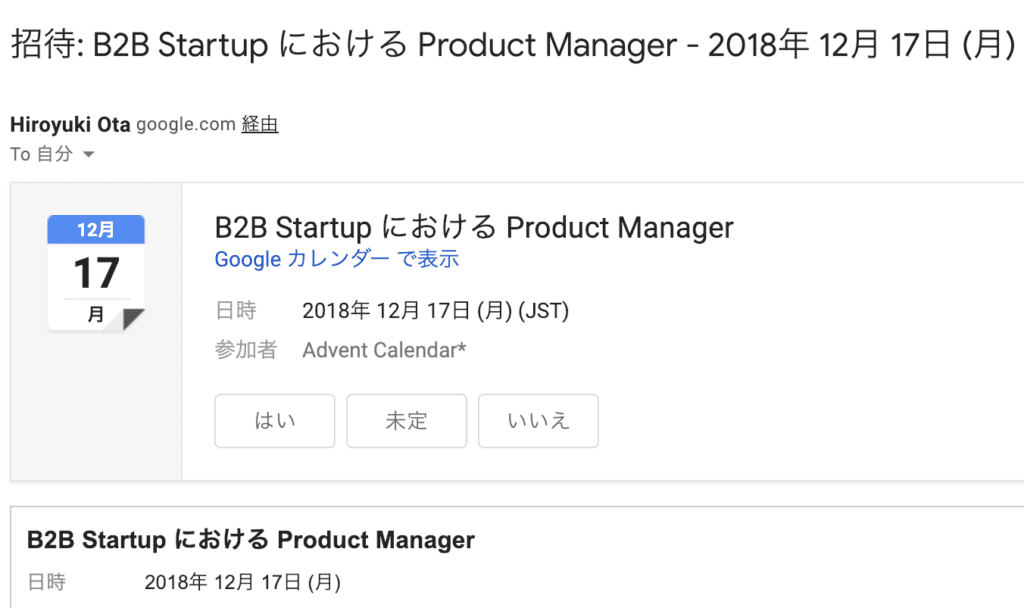Click the 経由 underlined link
This screenshot has height=608, width=1024.
(x=260, y=124)
